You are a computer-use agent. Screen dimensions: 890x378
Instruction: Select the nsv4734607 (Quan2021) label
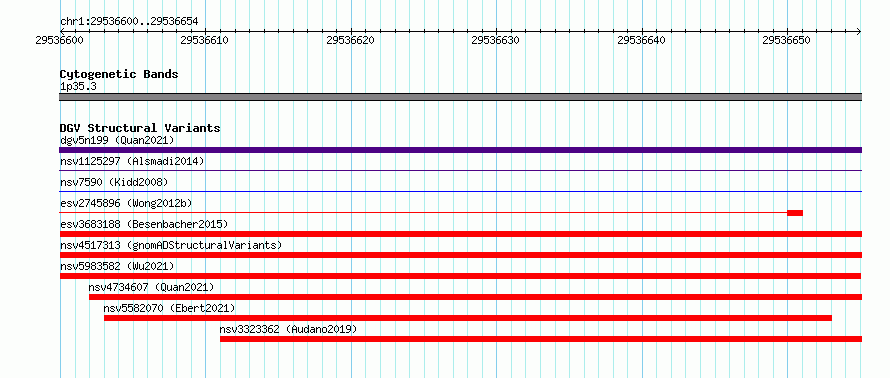pyautogui.click(x=152, y=287)
